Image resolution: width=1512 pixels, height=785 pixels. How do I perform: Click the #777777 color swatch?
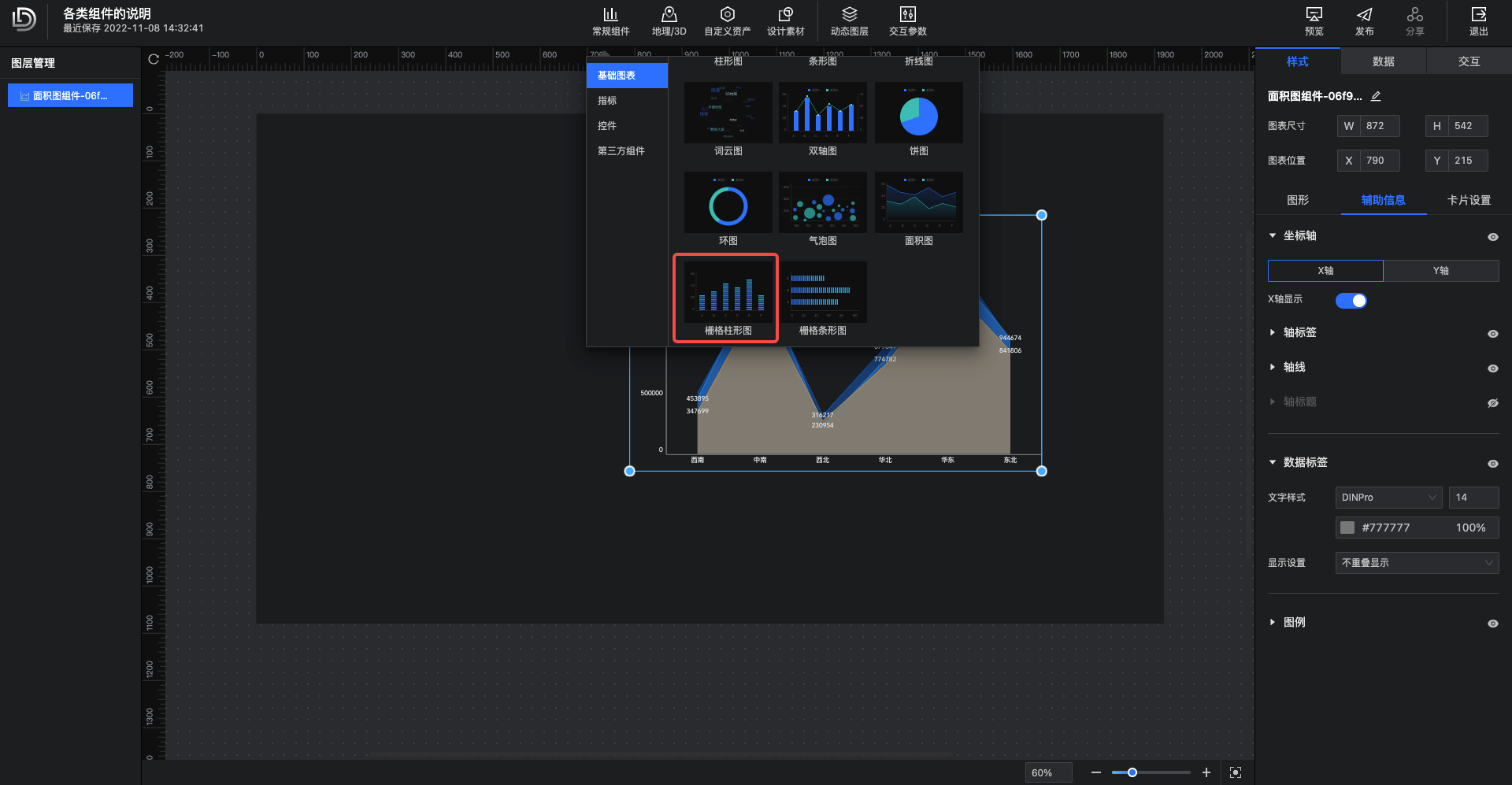point(1347,528)
